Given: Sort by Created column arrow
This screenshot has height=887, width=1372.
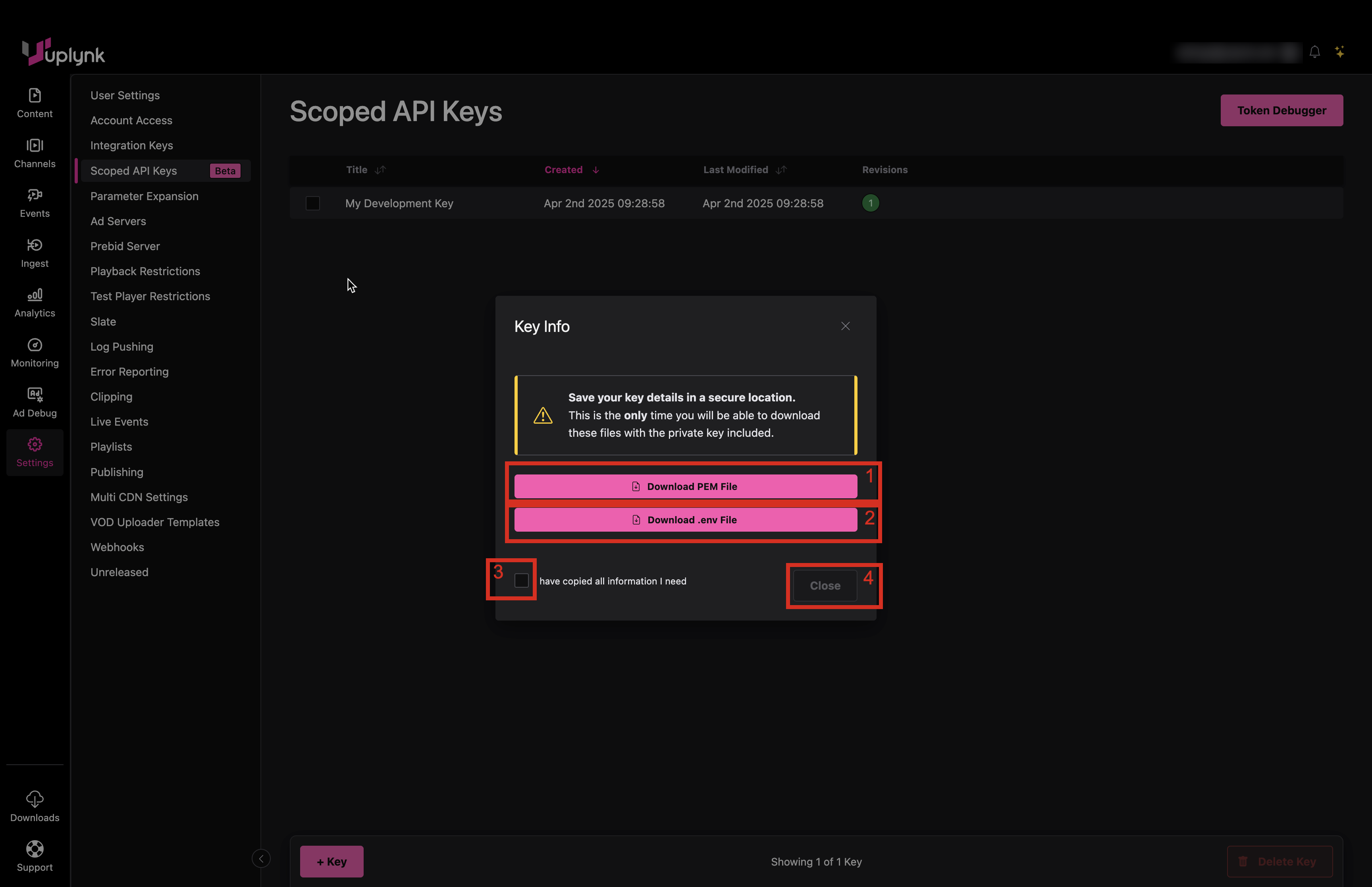Looking at the screenshot, I should click(x=595, y=170).
